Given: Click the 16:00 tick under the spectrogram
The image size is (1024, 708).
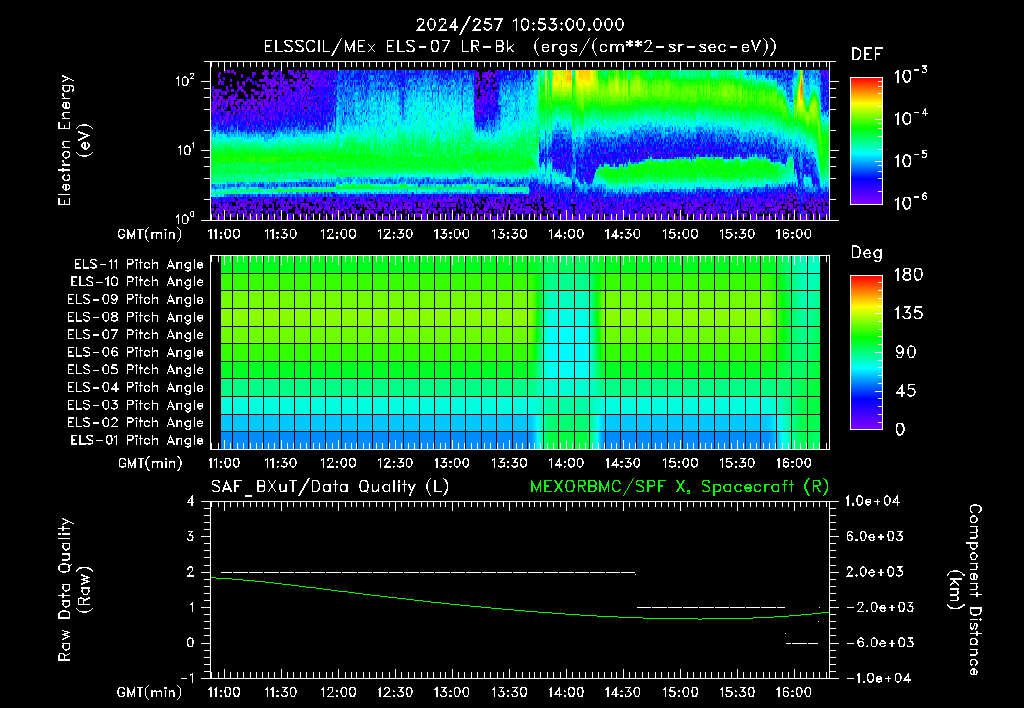Looking at the screenshot, I should click(x=793, y=234).
